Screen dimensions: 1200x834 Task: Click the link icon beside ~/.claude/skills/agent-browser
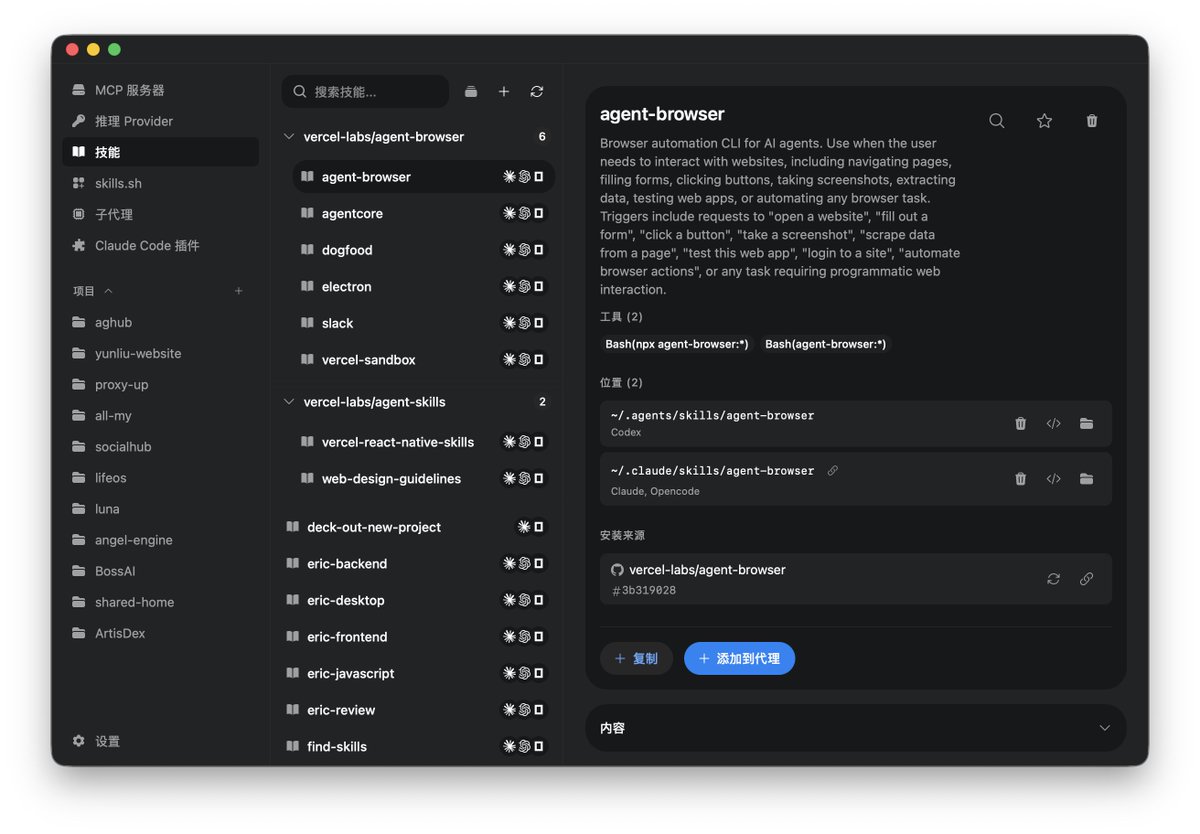click(833, 470)
